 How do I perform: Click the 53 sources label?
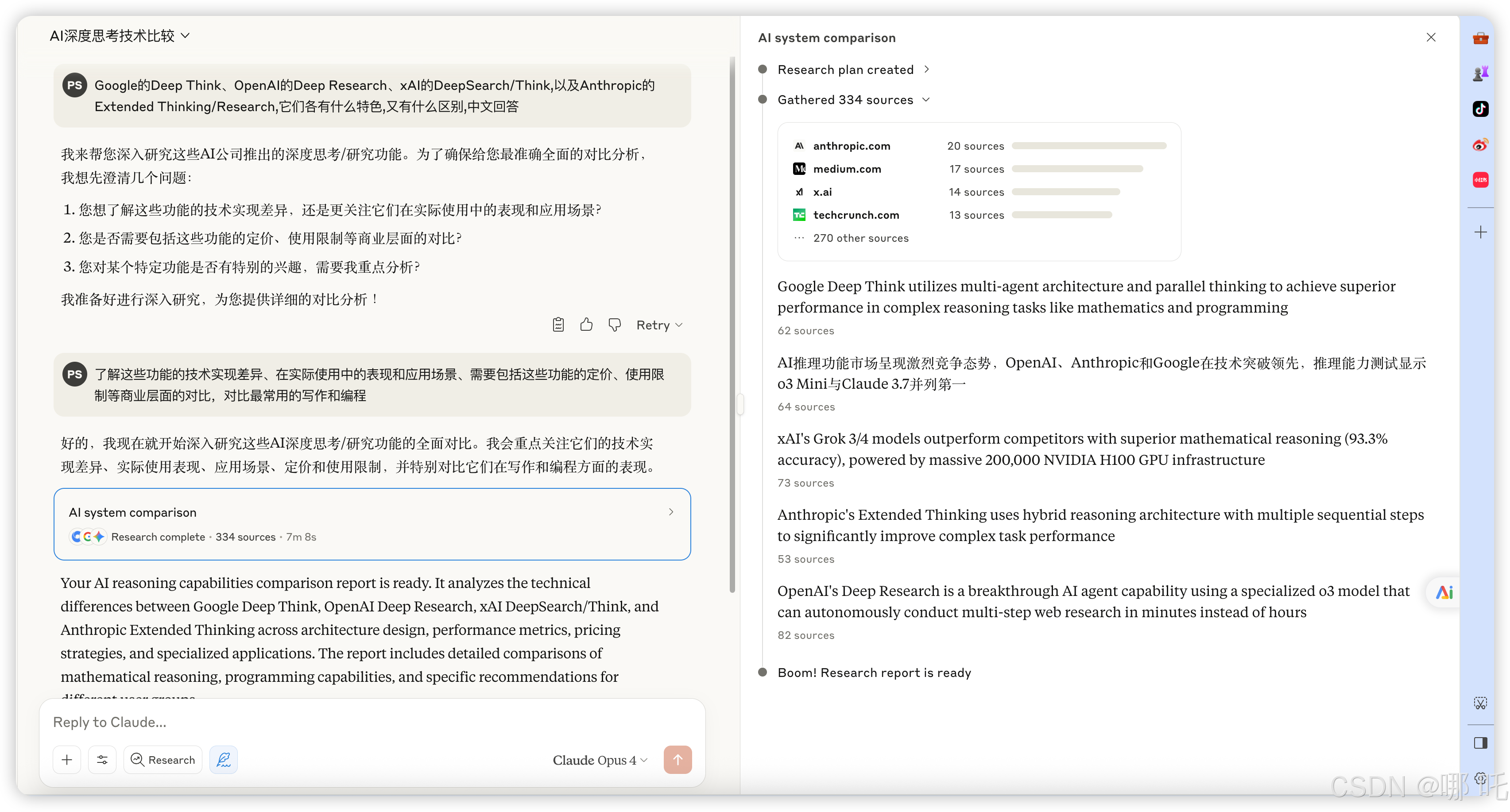(805, 559)
